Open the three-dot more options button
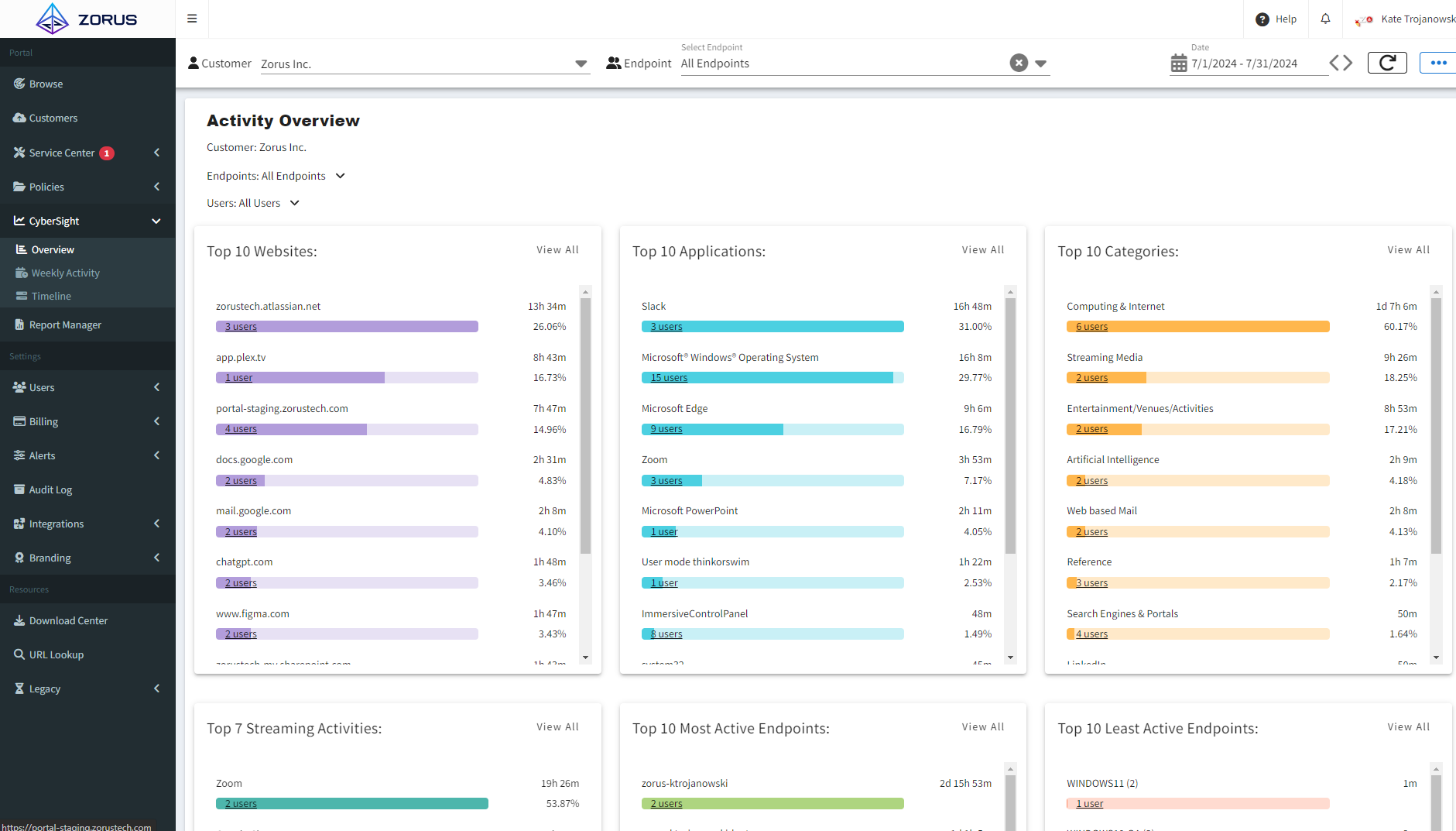This screenshot has height=831, width=1456. (x=1438, y=63)
